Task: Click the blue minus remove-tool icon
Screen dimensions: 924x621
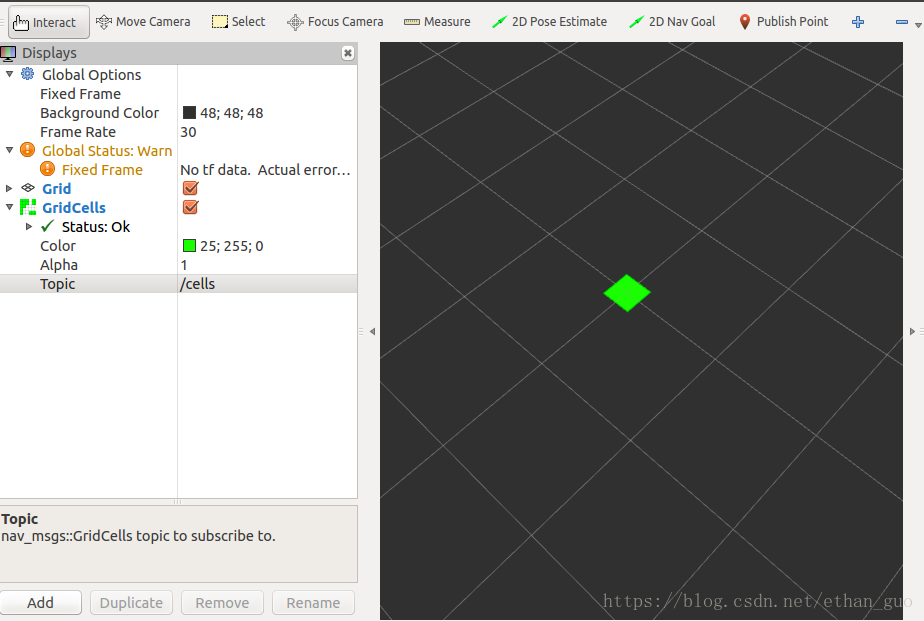Action: point(902,22)
